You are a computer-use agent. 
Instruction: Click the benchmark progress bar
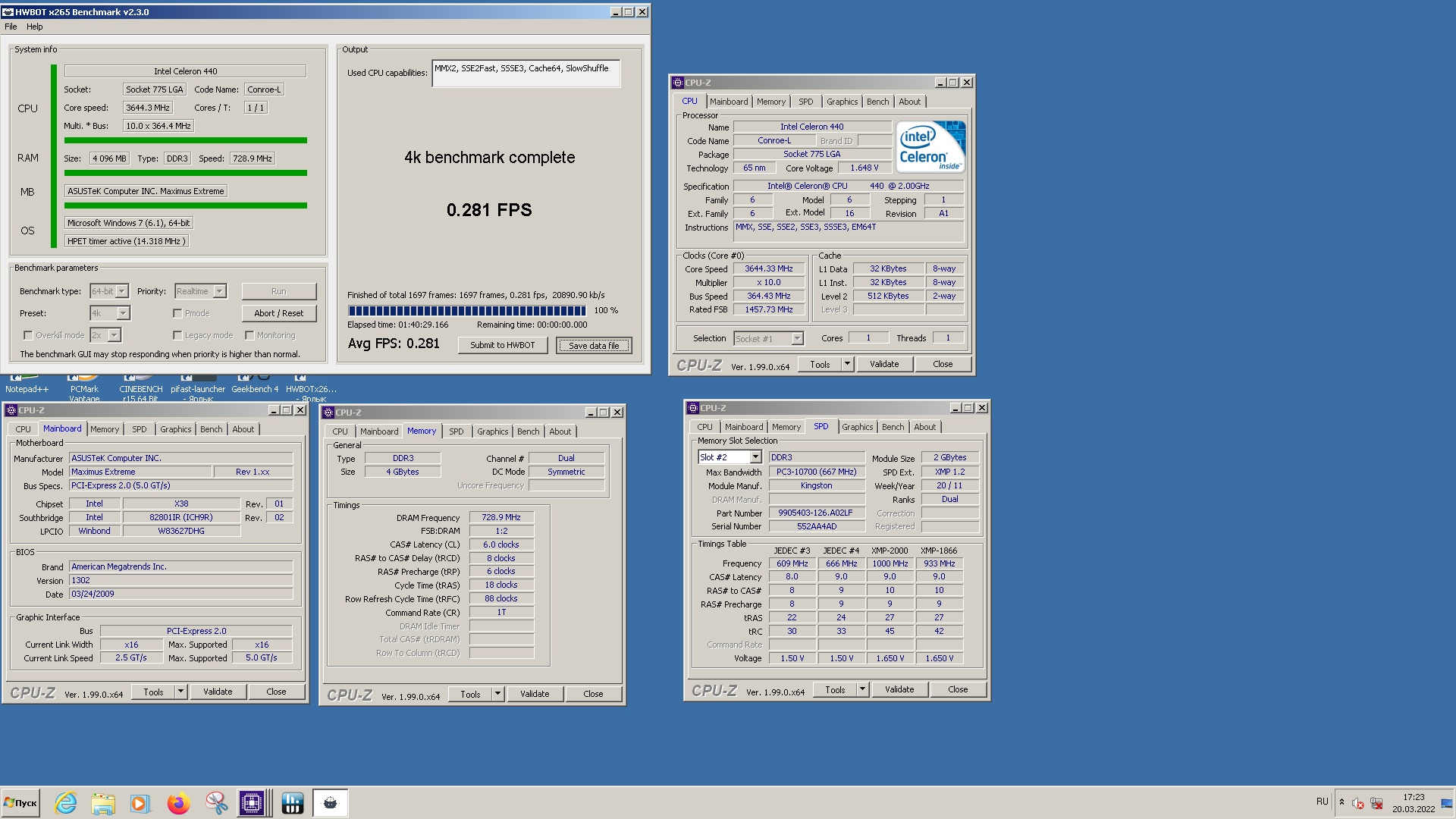466,311
